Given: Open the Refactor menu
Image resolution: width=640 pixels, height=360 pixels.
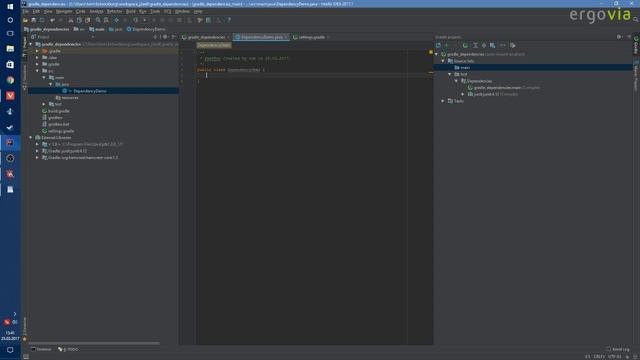Looking at the screenshot, I should click(x=114, y=11).
